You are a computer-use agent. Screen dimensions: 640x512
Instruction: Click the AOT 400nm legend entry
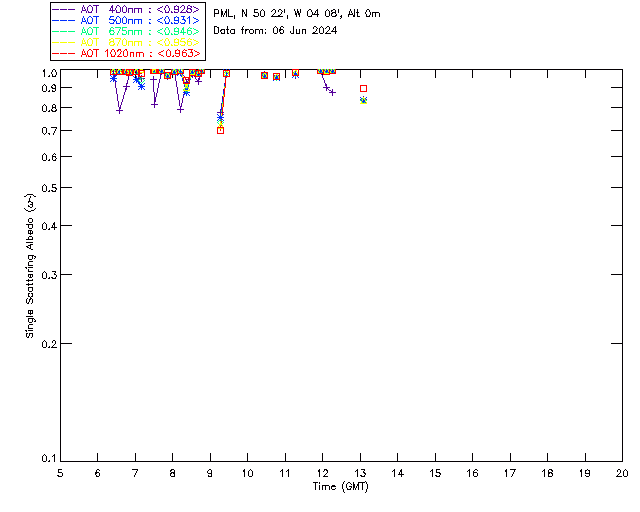point(127,9)
